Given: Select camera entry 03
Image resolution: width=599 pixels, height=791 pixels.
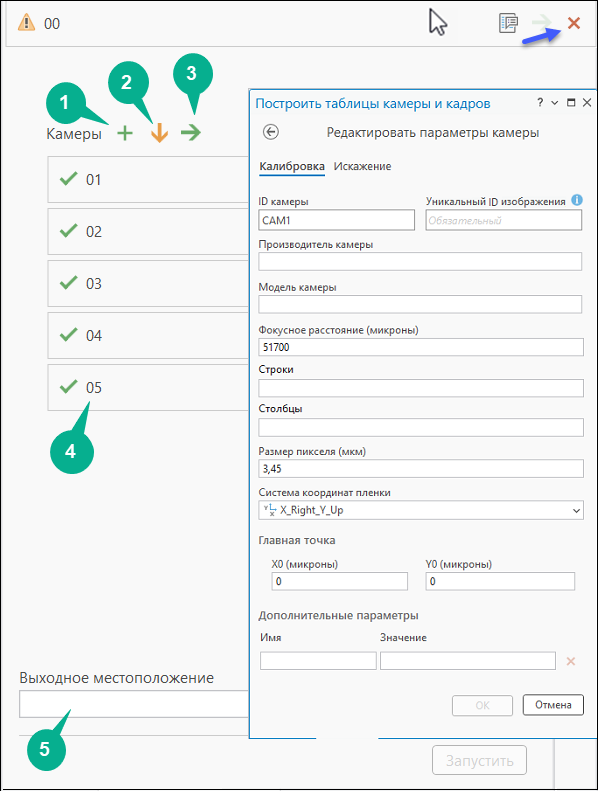Looking at the screenshot, I should [148, 284].
